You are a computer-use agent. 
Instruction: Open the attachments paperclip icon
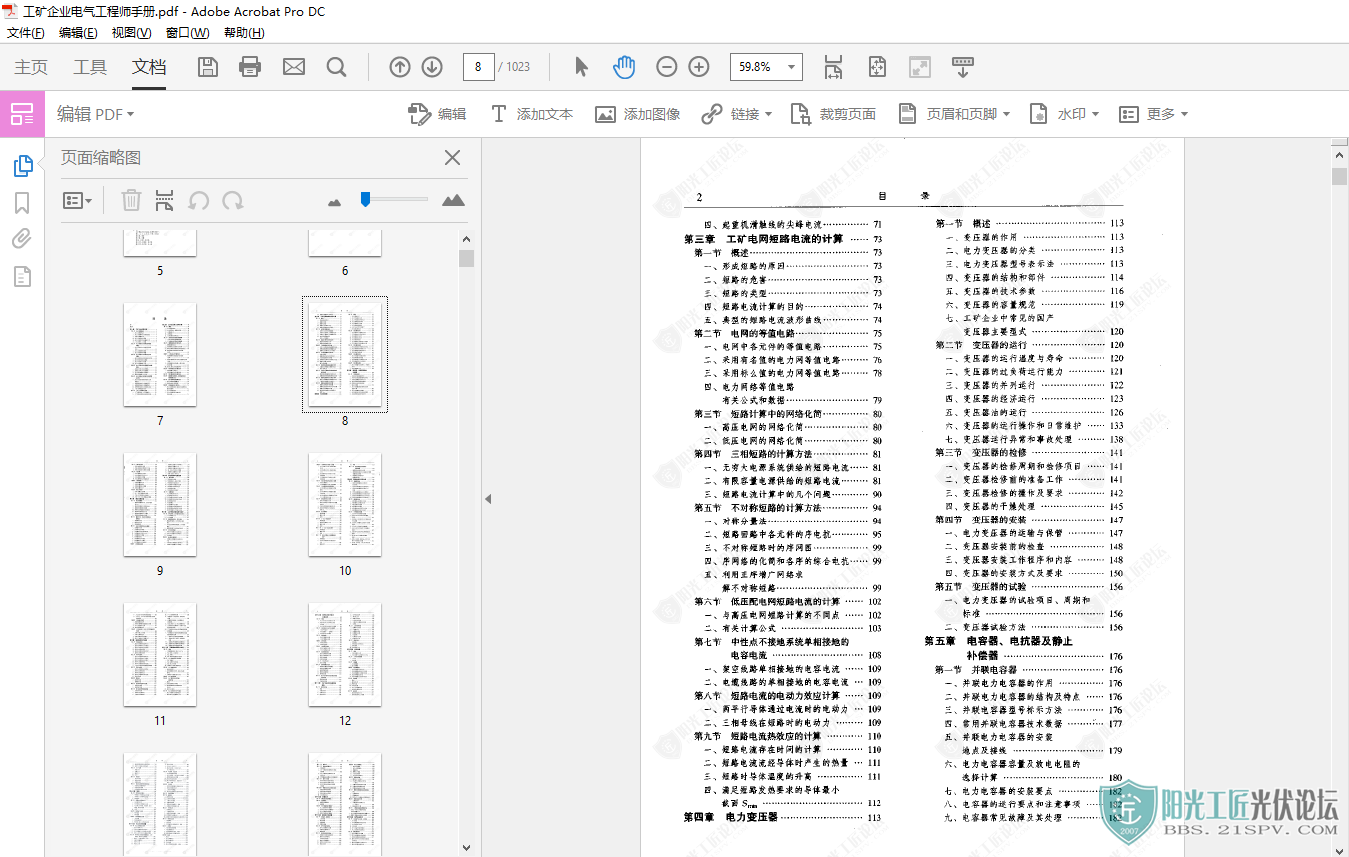click(22, 239)
